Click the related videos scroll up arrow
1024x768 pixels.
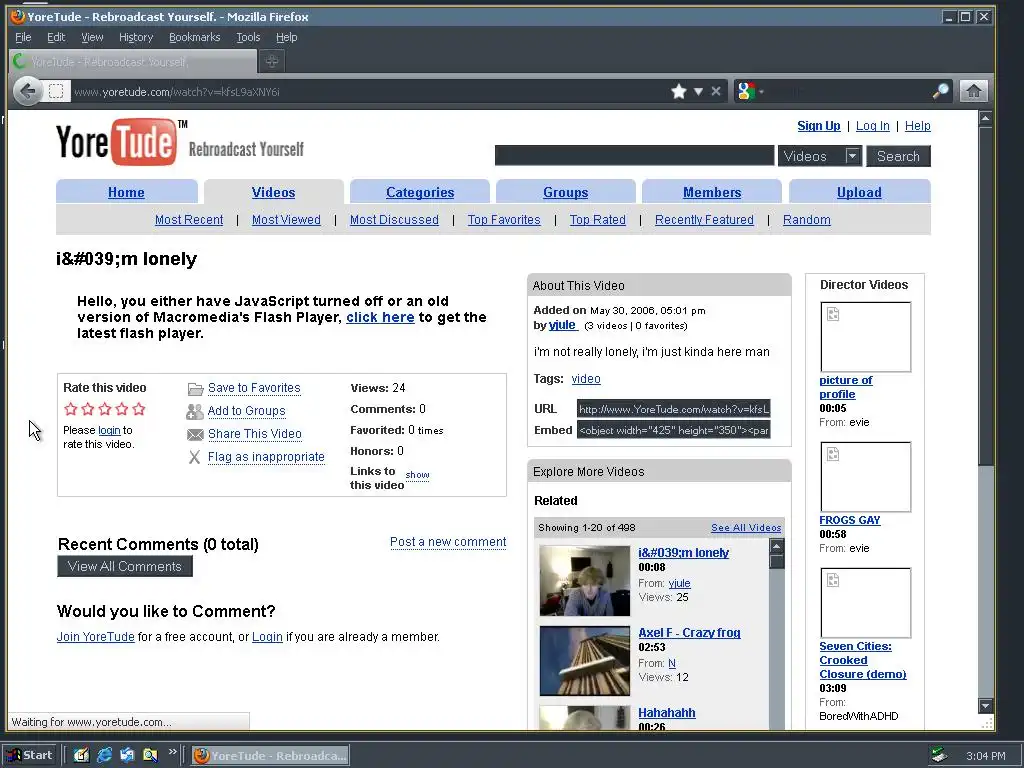pos(776,547)
